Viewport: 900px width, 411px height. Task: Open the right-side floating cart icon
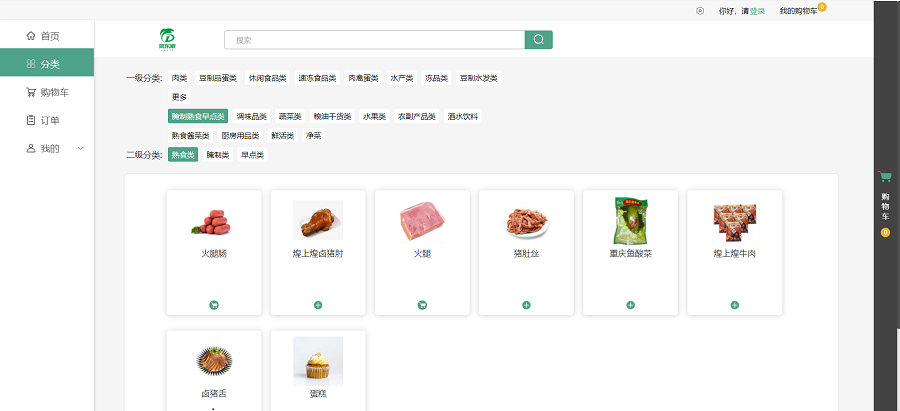coord(885,177)
